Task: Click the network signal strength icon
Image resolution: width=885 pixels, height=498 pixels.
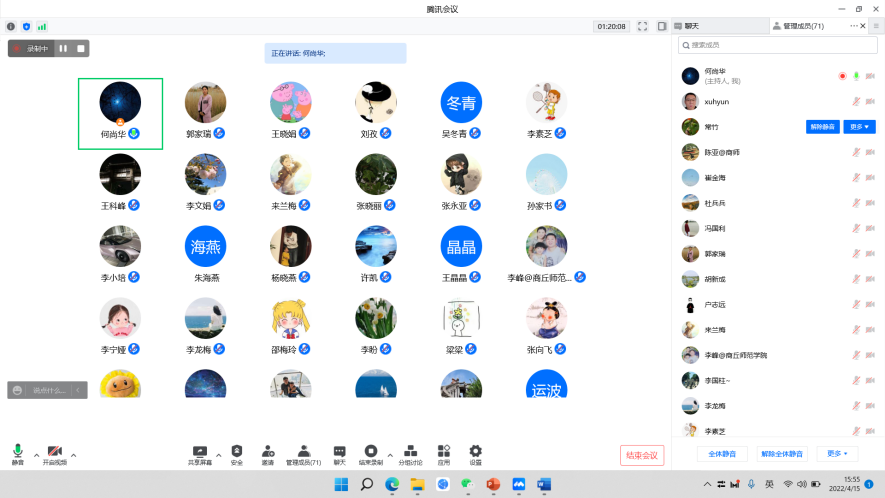Action: point(42,26)
